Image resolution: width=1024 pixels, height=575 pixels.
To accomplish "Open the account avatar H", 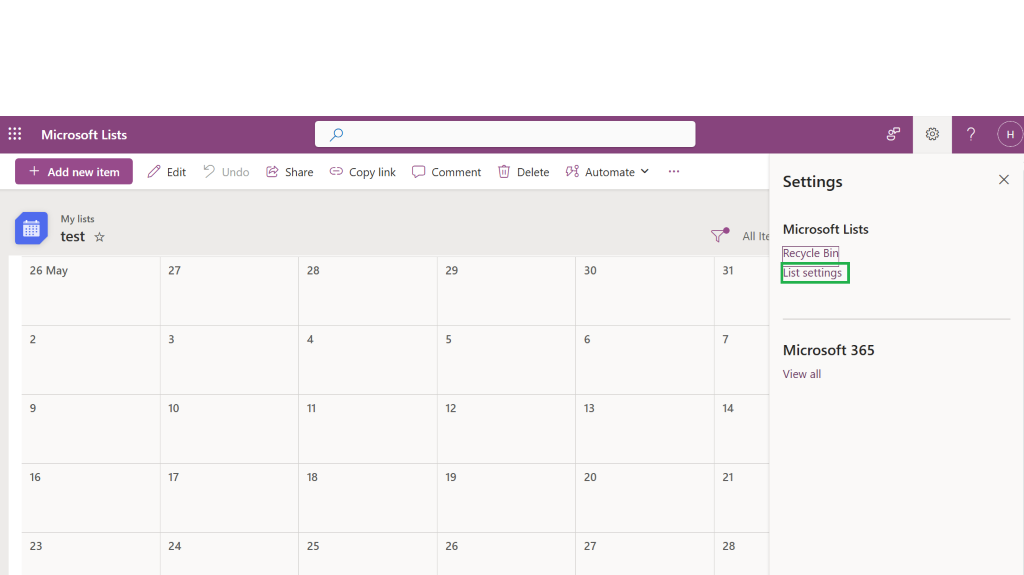I will (1010, 135).
